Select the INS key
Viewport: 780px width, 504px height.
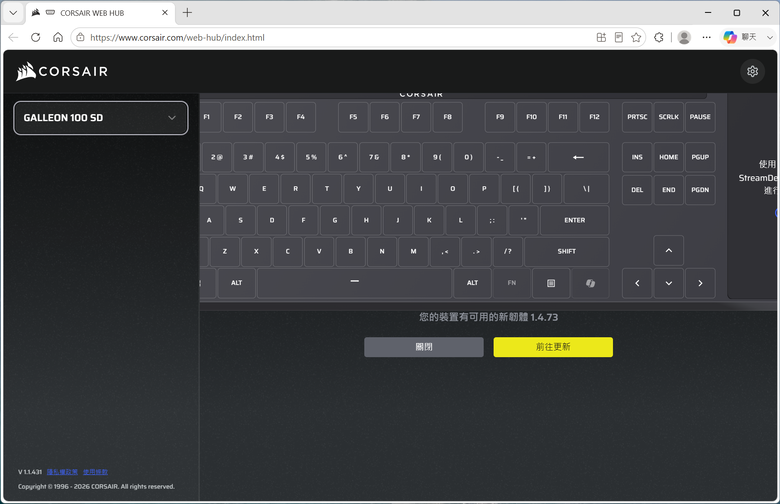point(637,157)
